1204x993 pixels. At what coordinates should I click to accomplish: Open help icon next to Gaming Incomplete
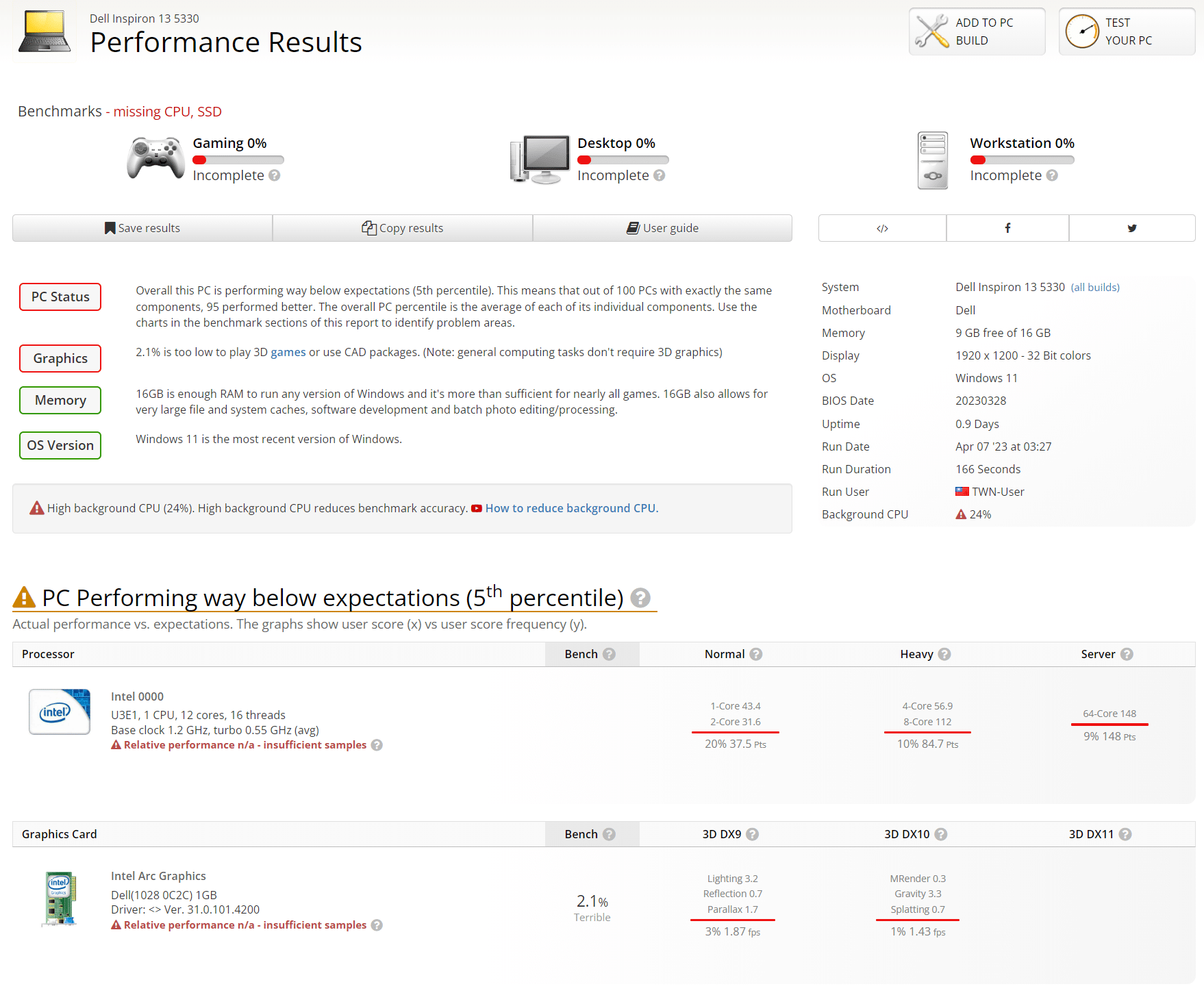(x=275, y=175)
